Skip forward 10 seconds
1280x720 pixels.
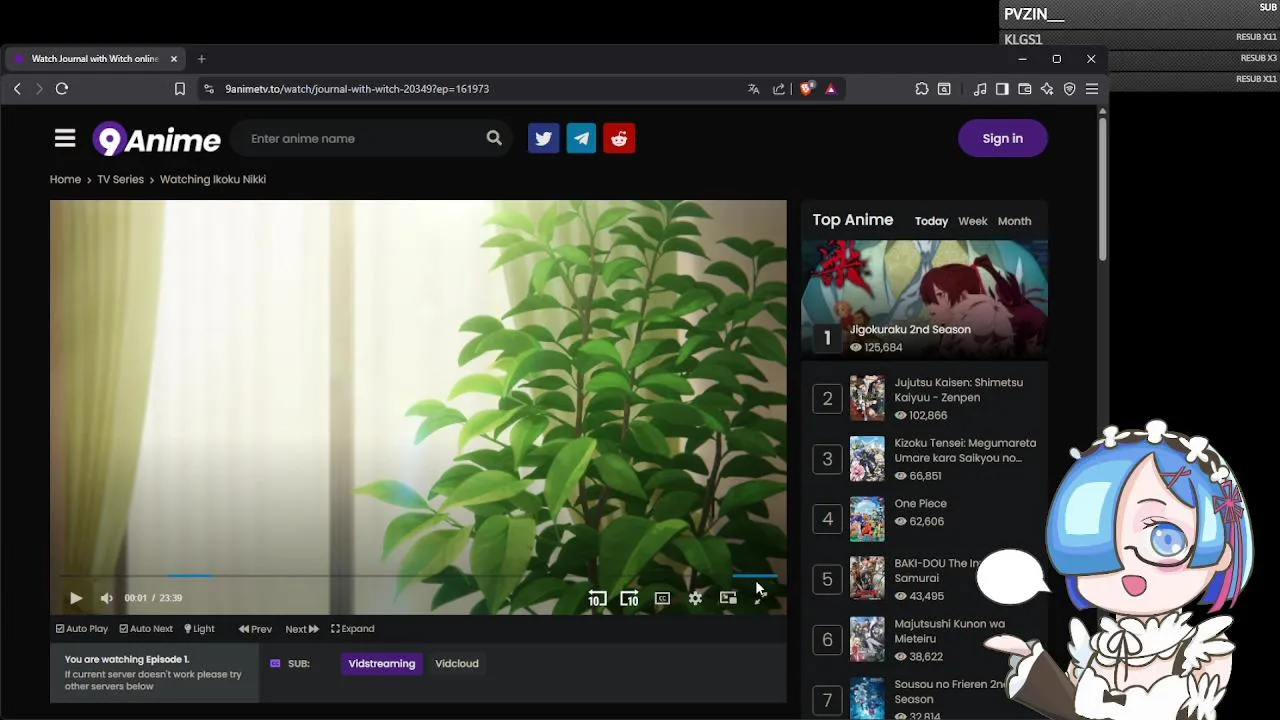click(629, 598)
